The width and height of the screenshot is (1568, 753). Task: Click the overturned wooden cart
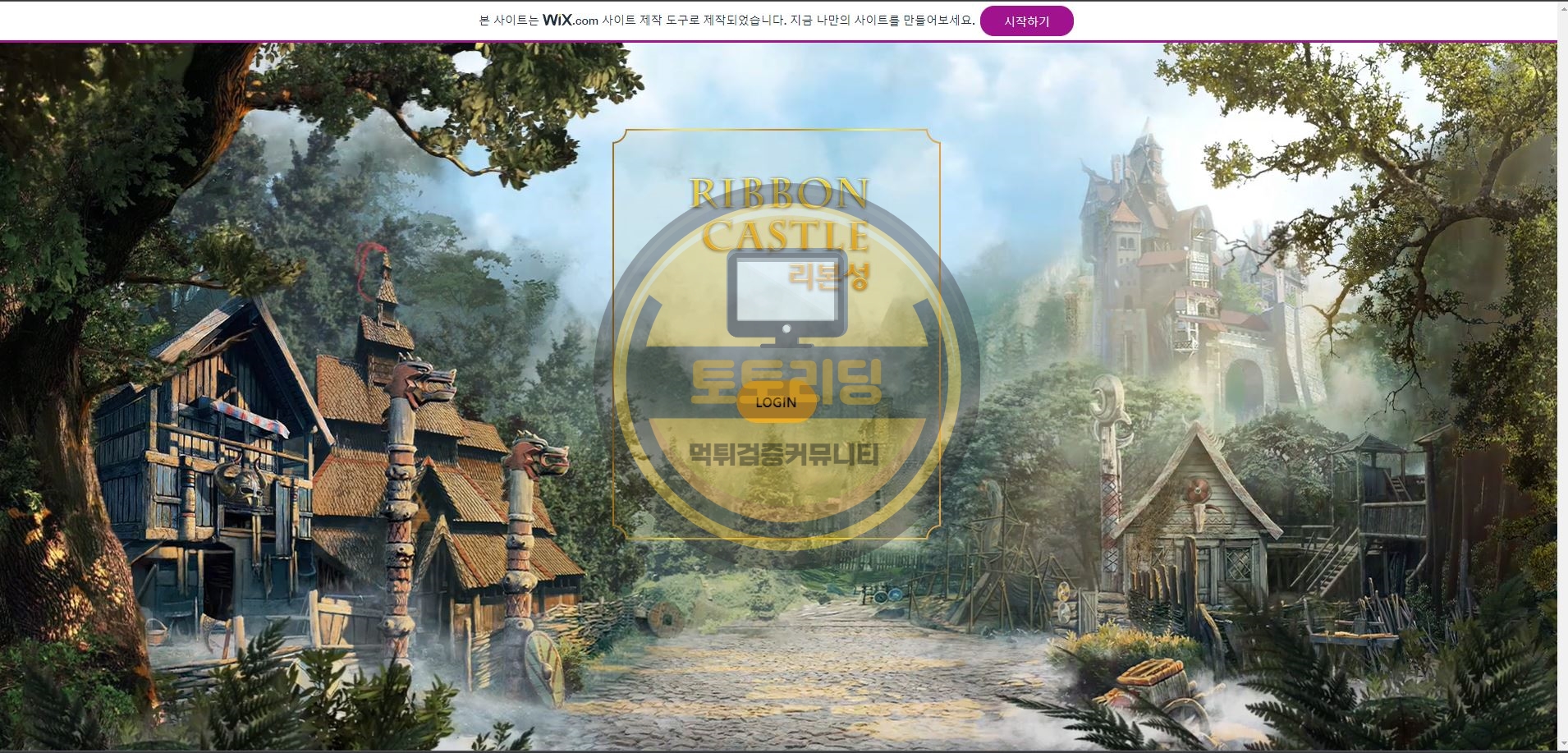(x=1153, y=683)
